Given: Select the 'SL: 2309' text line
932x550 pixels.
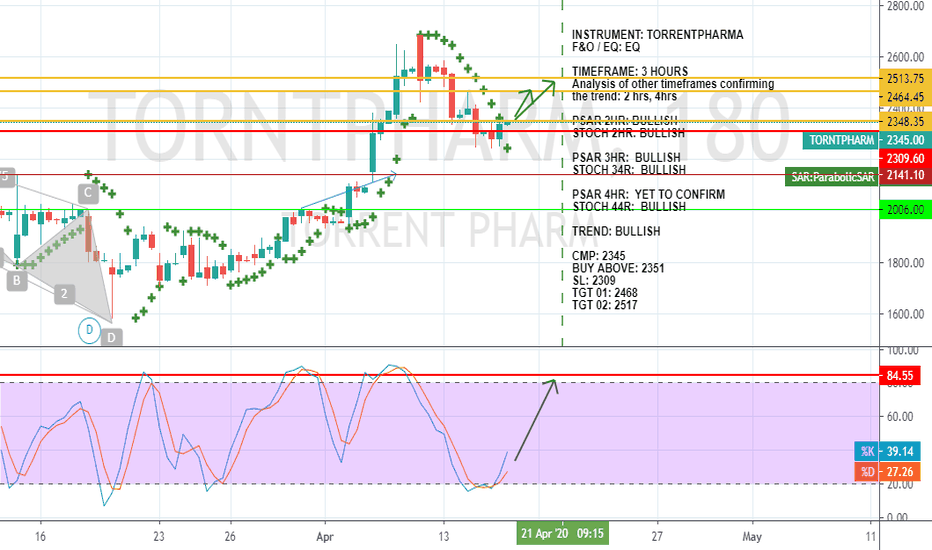Looking at the screenshot, I should tap(594, 281).
